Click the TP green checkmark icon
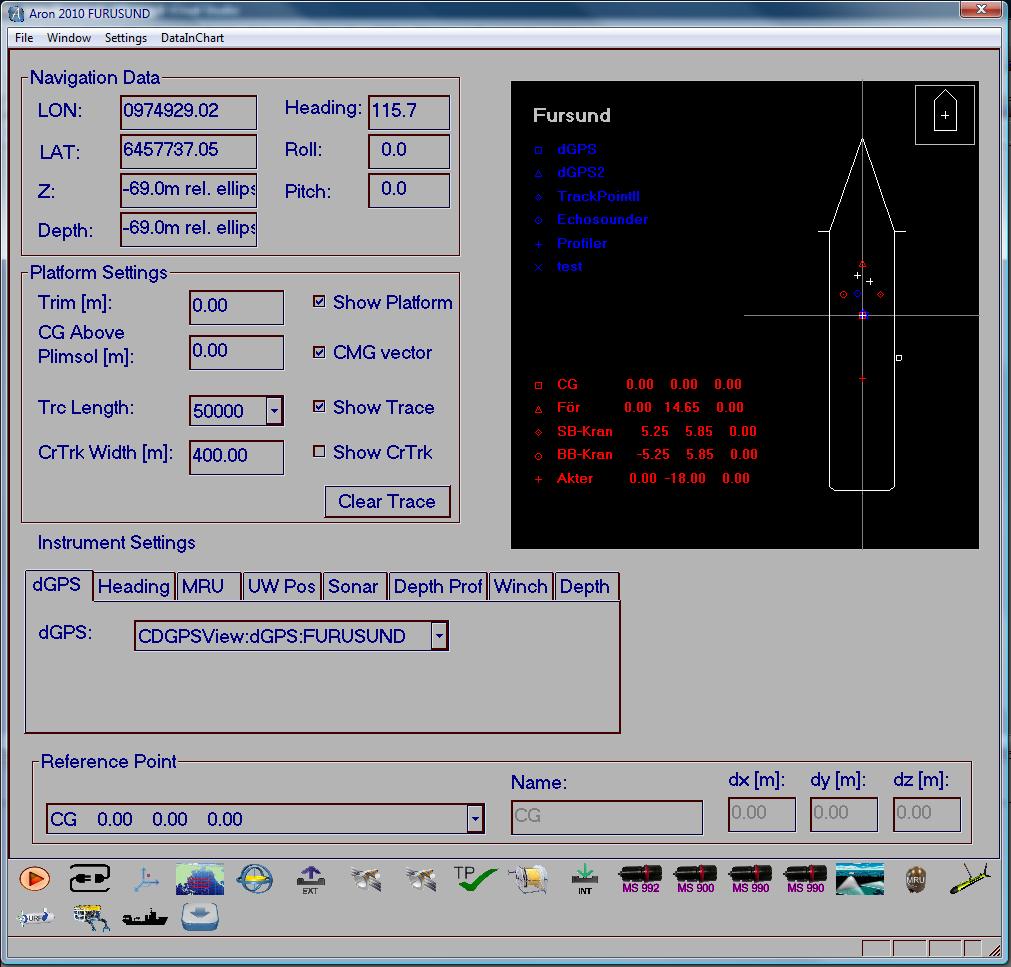1011x967 pixels. coord(475,879)
